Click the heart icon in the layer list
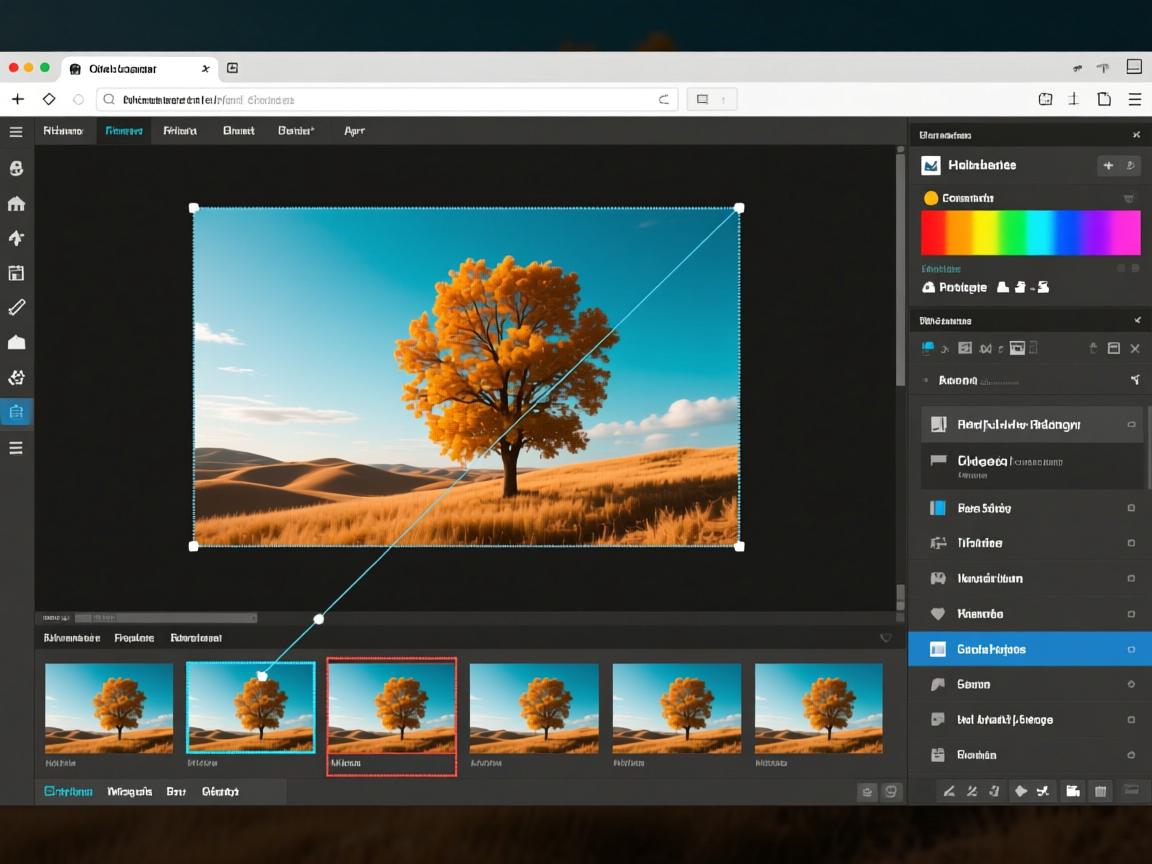 click(x=938, y=614)
